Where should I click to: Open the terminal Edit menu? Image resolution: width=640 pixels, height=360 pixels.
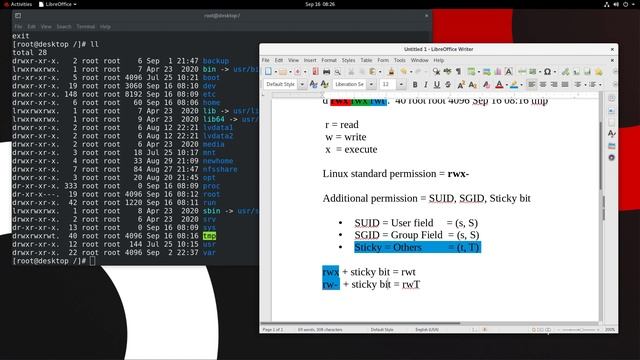[31, 27]
